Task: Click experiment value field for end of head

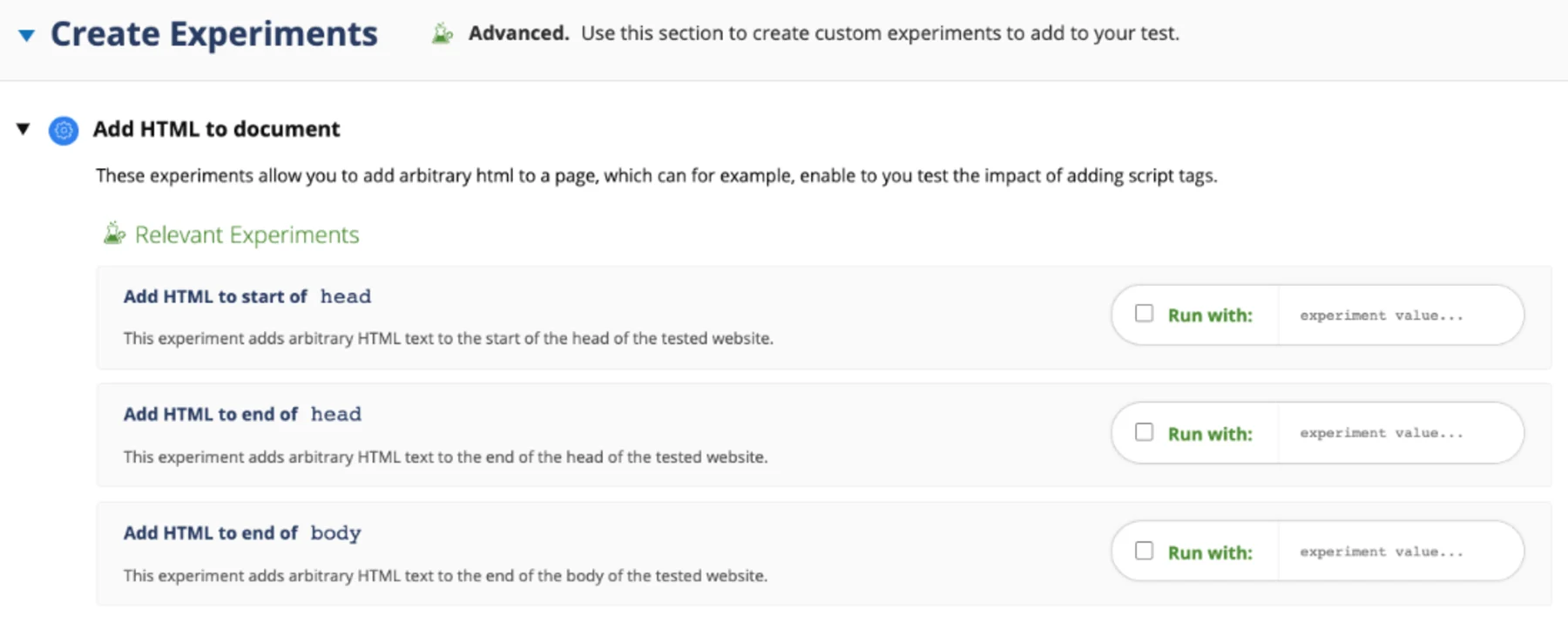Action: pos(1400,432)
